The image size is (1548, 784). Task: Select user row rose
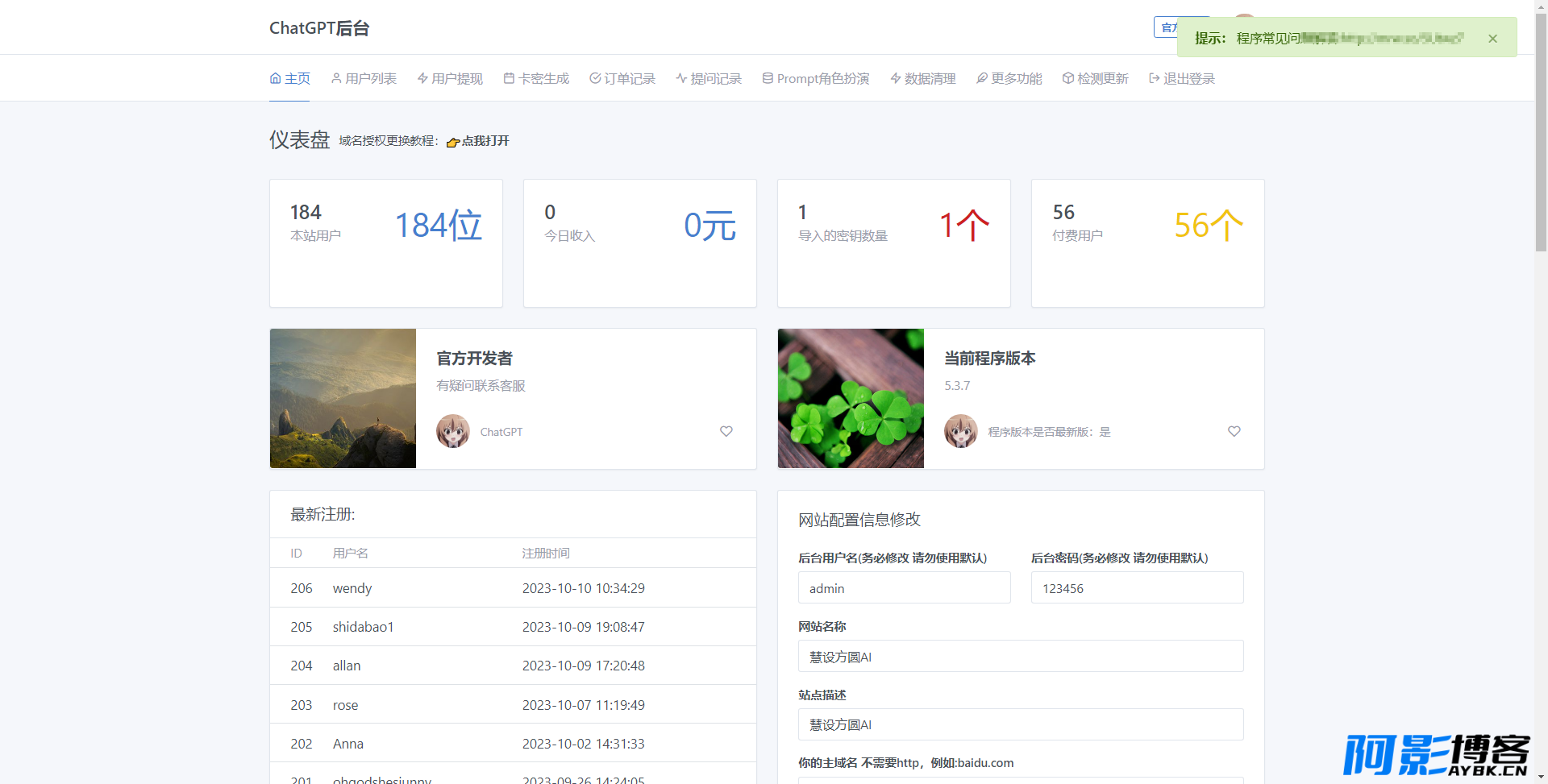coord(513,705)
